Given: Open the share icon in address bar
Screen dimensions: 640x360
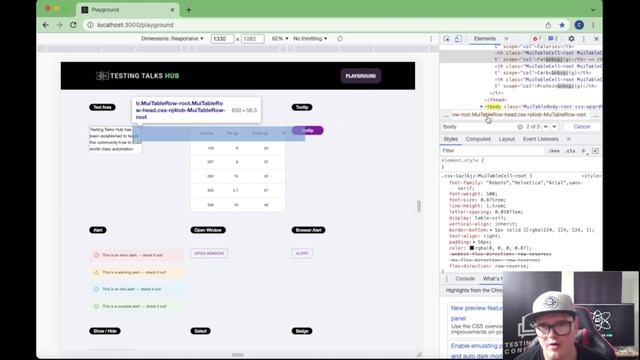Looking at the screenshot, I should pyautogui.click(x=548, y=25).
